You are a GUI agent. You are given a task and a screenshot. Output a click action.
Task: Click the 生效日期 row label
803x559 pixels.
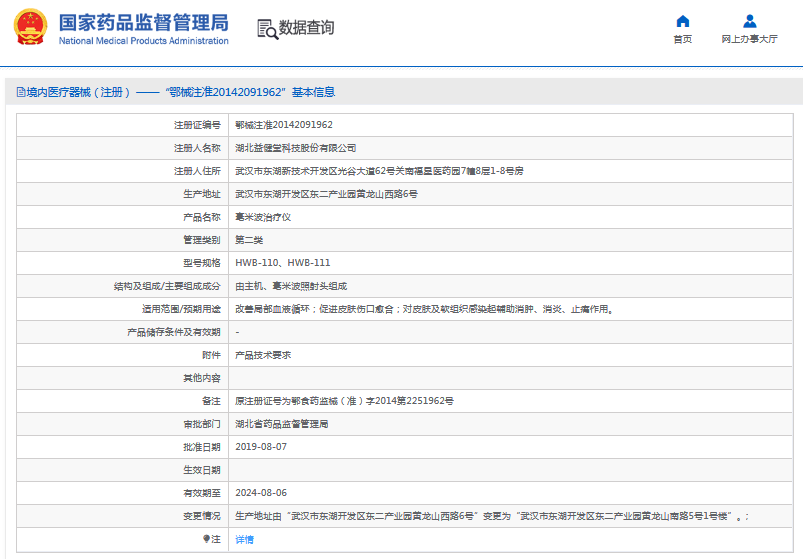click(x=202, y=470)
